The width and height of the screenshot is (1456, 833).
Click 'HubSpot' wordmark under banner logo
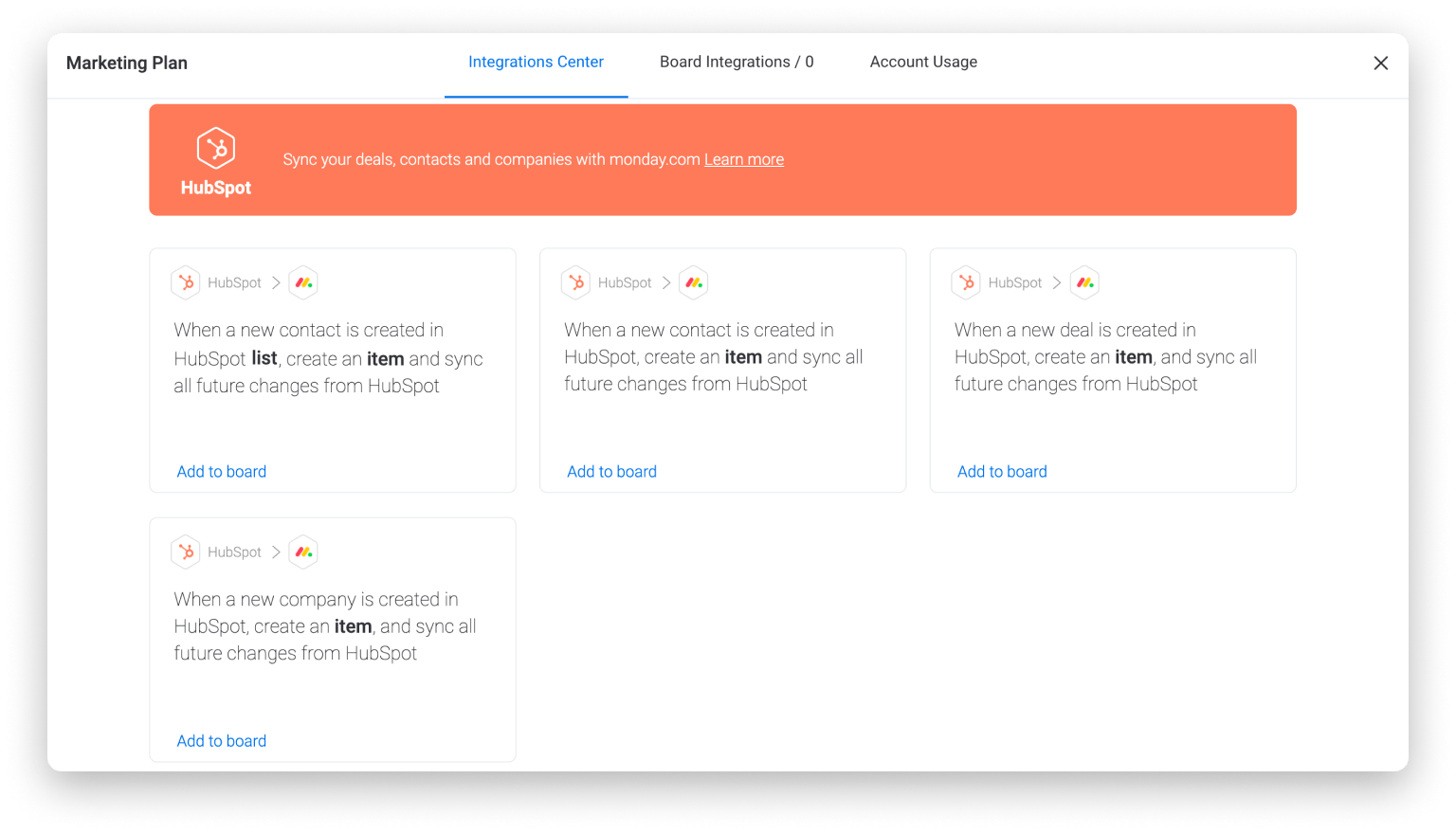click(x=216, y=188)
